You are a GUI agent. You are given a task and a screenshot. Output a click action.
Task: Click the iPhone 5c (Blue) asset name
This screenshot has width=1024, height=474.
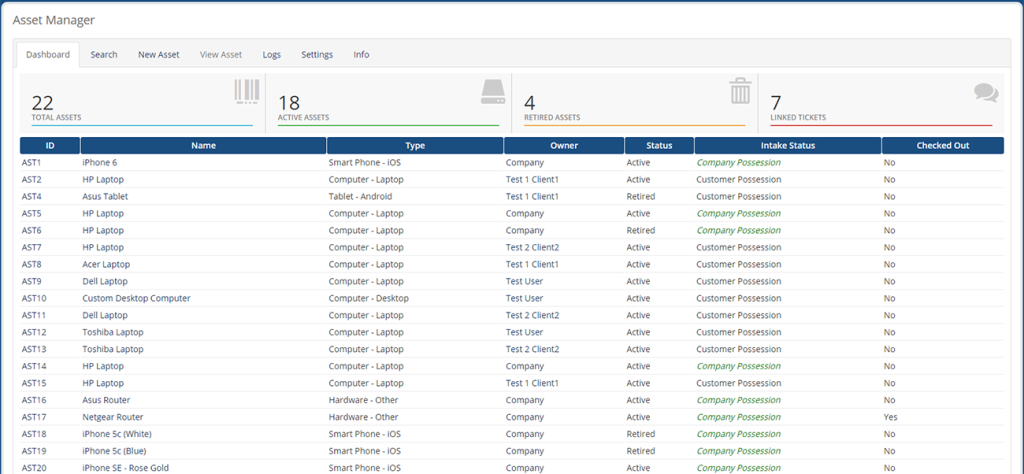pyautogui.click(x=114, y=451)
